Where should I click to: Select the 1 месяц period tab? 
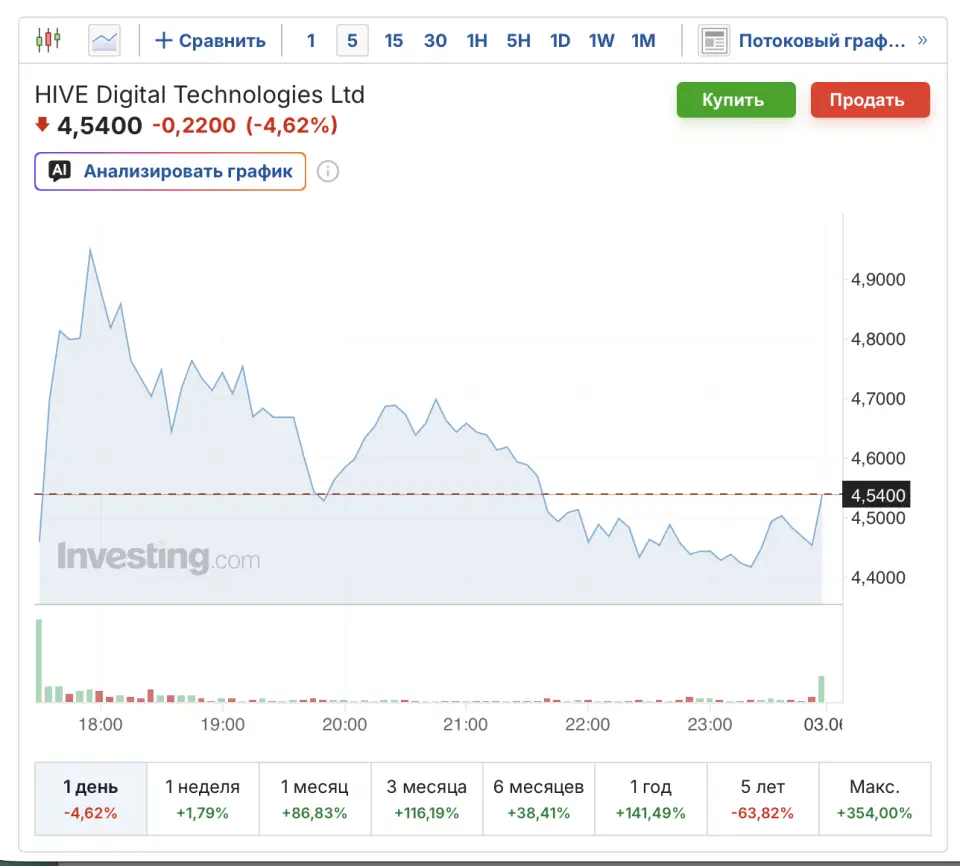(x=315, y=799)
